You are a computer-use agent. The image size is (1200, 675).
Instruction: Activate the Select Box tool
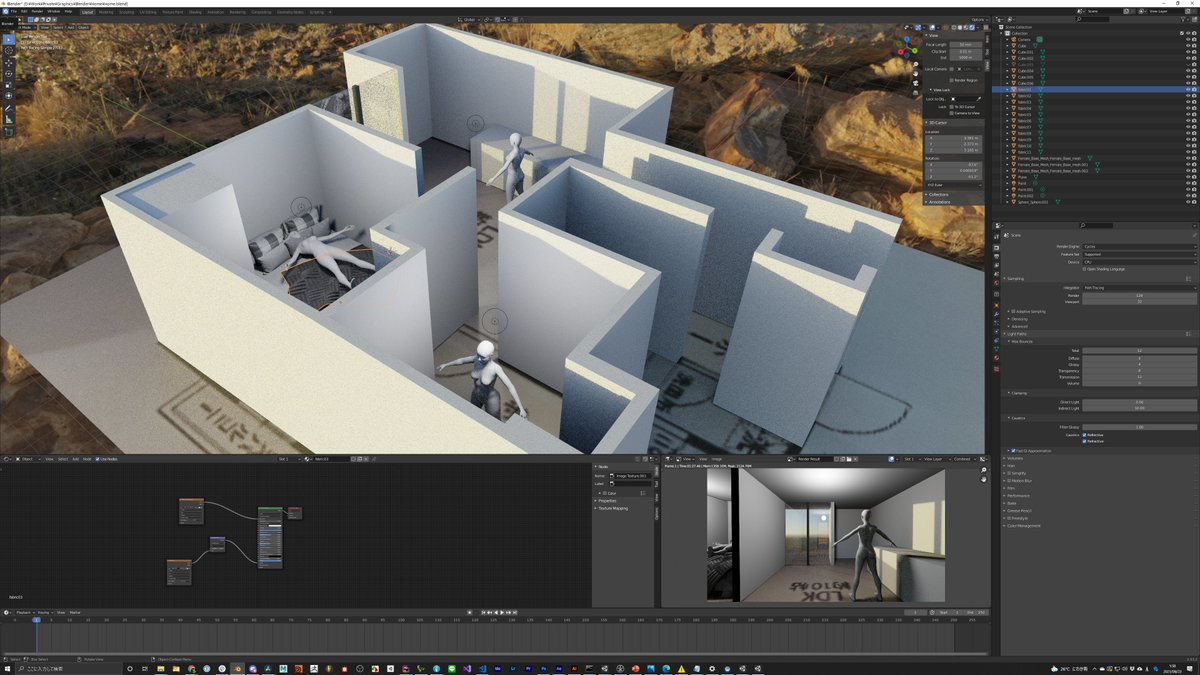point(9,39)
